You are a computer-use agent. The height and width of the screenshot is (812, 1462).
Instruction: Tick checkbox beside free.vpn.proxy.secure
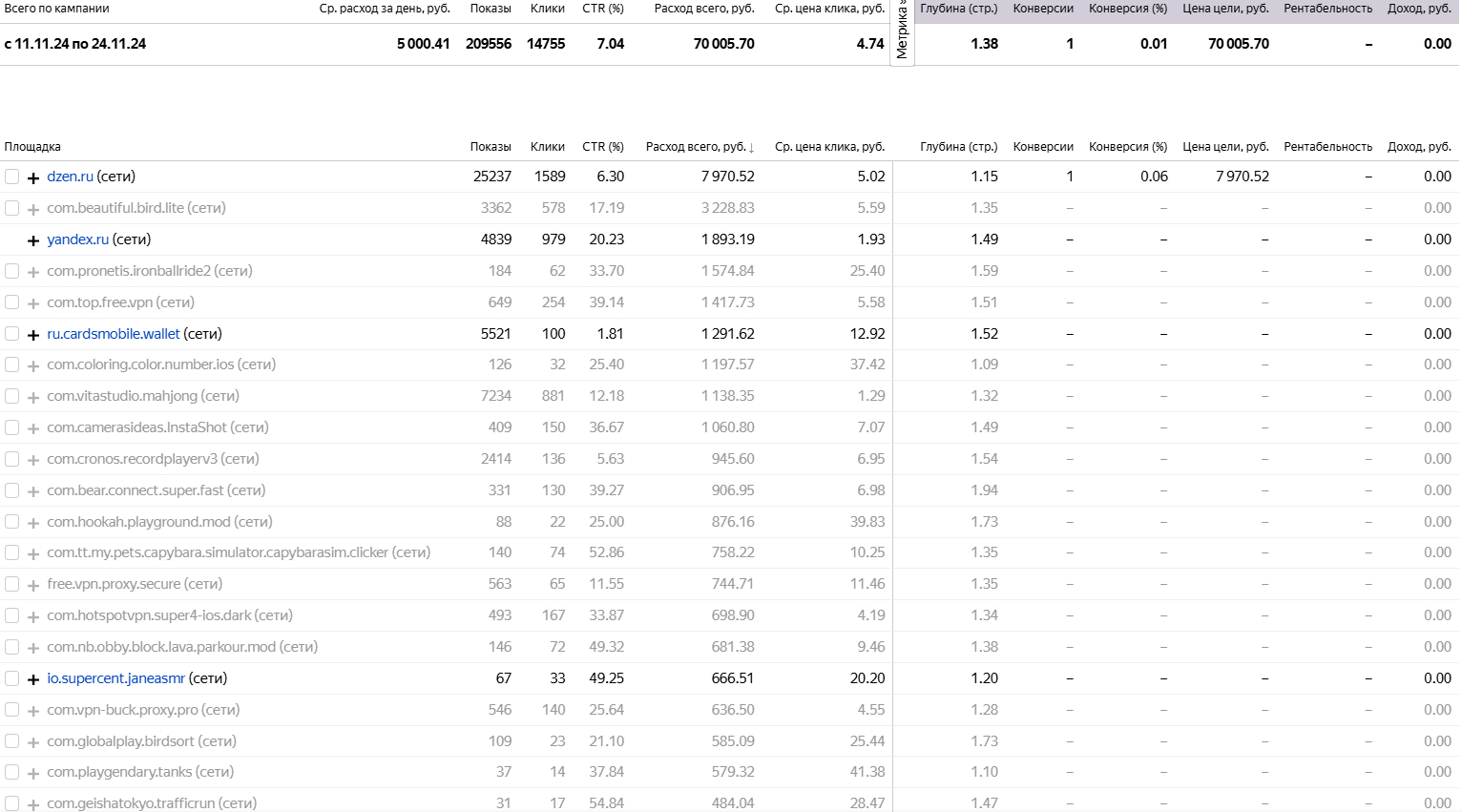(x=11, y=584)
